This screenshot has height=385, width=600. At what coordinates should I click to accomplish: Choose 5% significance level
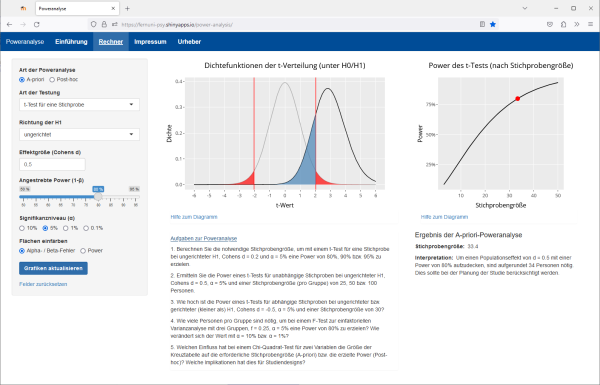pyautogui.click(x=46, y=228)
